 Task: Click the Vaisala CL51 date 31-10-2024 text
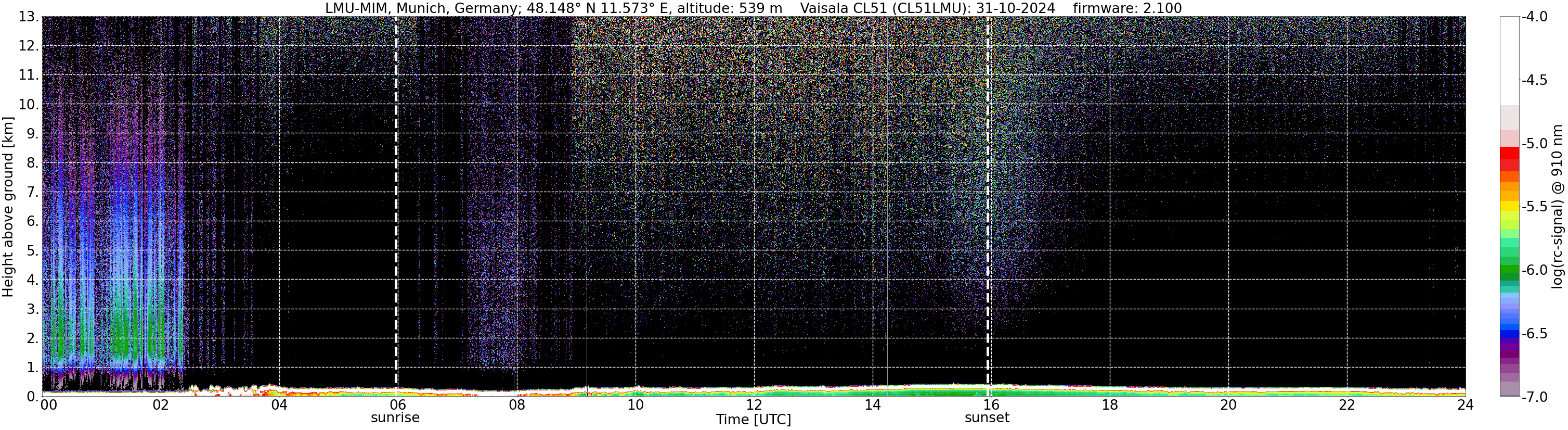[x=927, y=8]
